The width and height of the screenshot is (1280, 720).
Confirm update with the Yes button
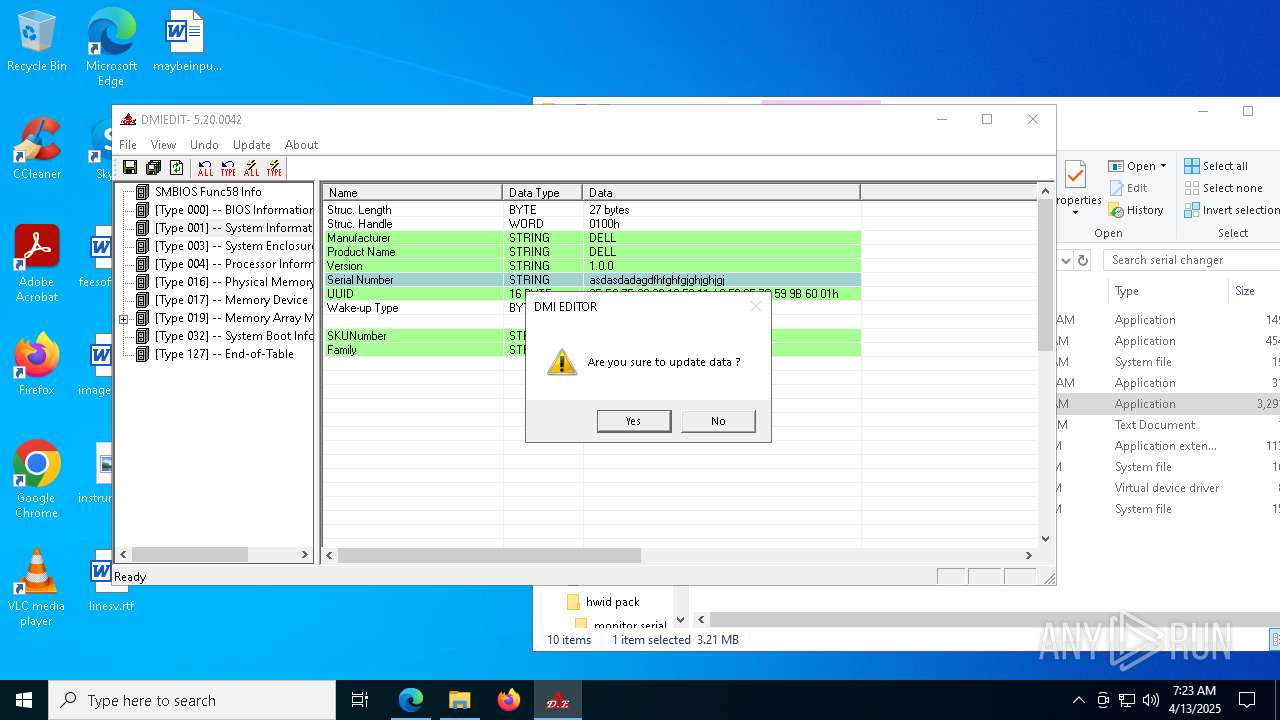[634, 421]
